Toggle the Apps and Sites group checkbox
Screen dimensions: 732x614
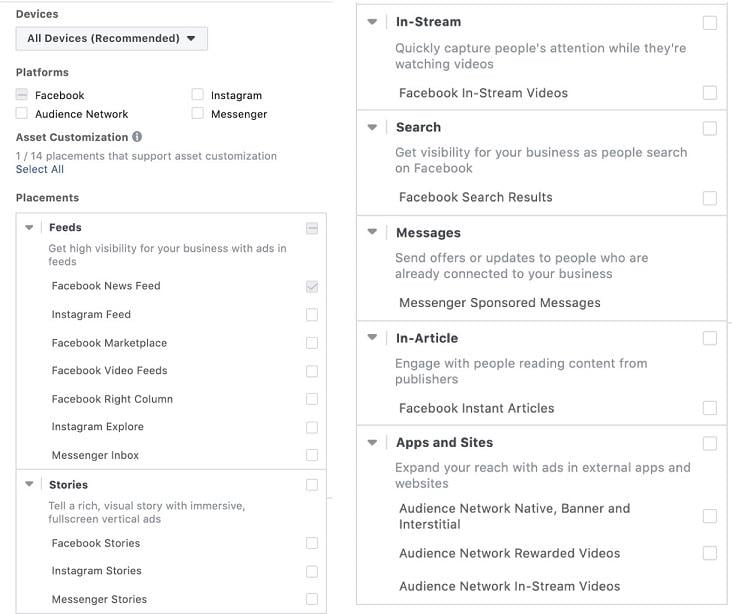click(x=710, y=443)
